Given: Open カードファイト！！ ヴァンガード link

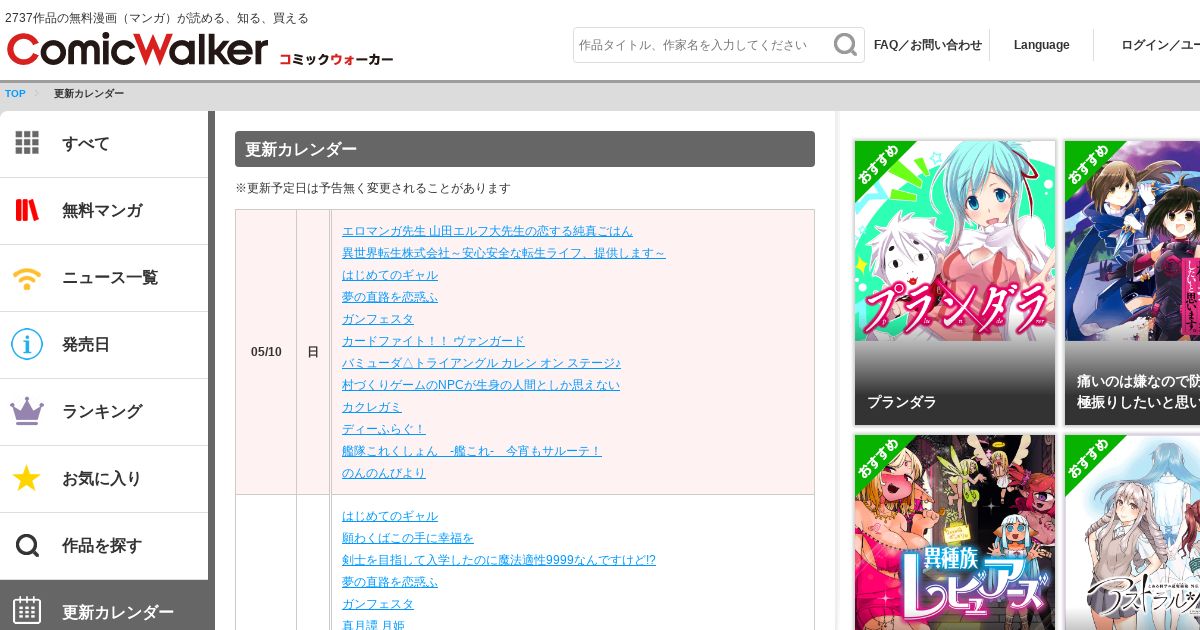Looking at the screenshot, I should point(433,341).
